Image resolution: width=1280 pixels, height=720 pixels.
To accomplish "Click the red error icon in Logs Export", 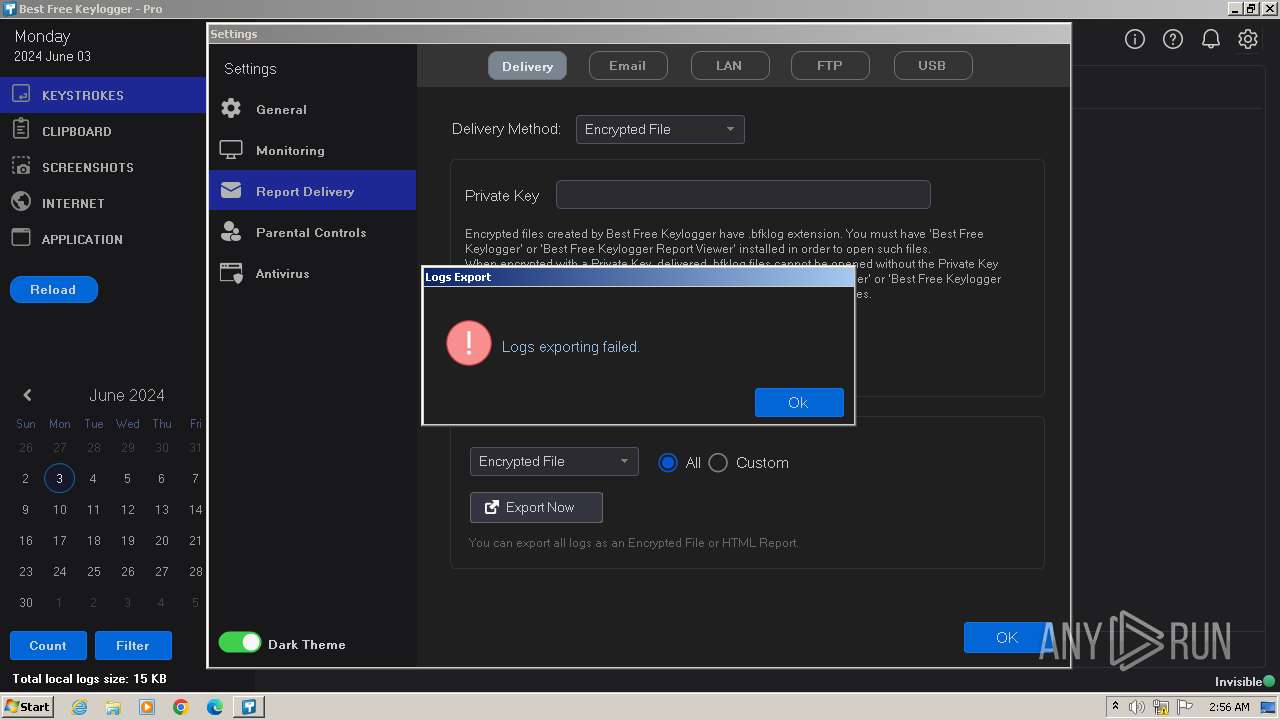I will point(468,343).
